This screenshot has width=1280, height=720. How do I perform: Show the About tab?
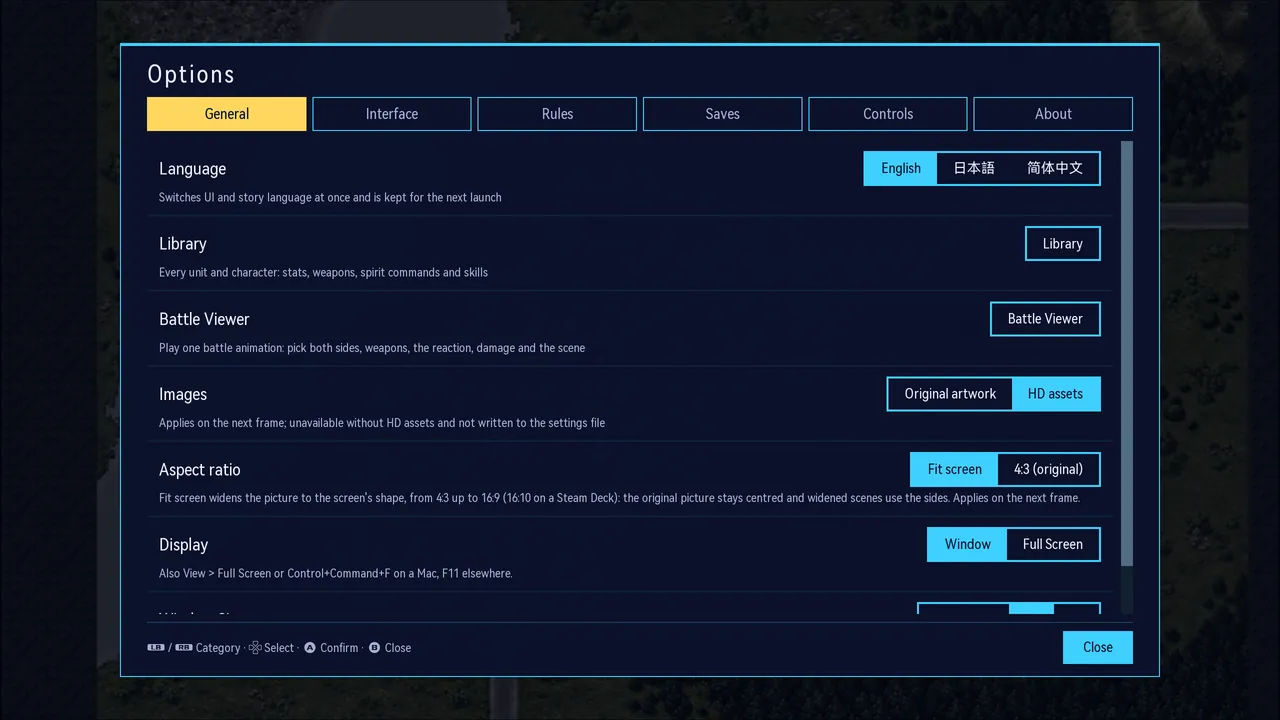point(1053,114)
